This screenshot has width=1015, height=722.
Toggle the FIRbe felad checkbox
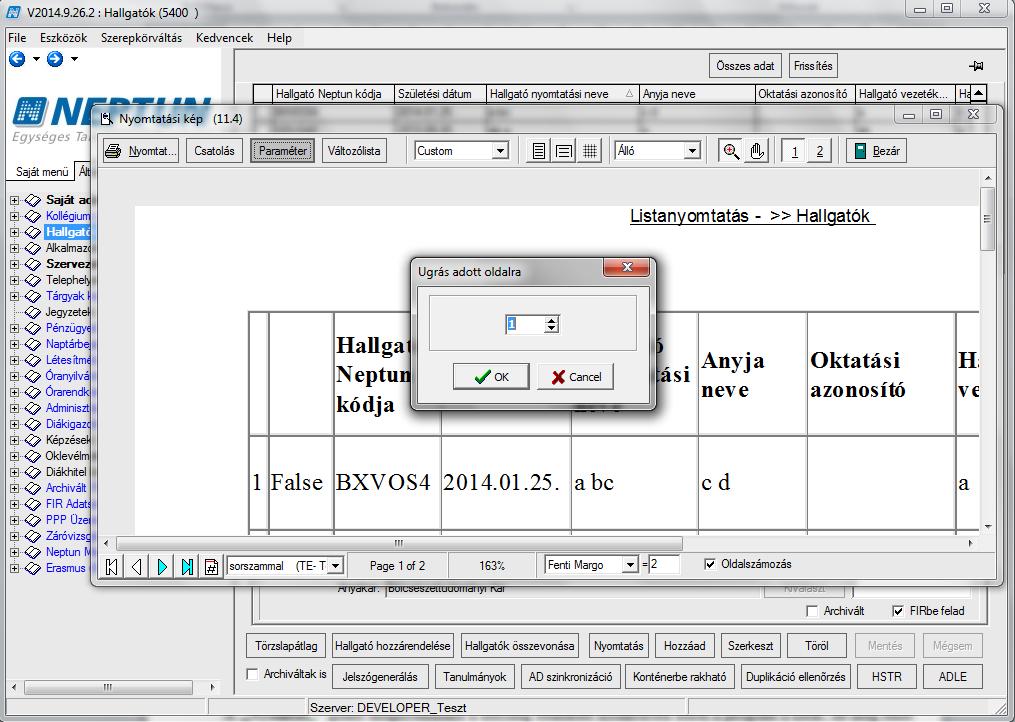click(x=898, y=611)
